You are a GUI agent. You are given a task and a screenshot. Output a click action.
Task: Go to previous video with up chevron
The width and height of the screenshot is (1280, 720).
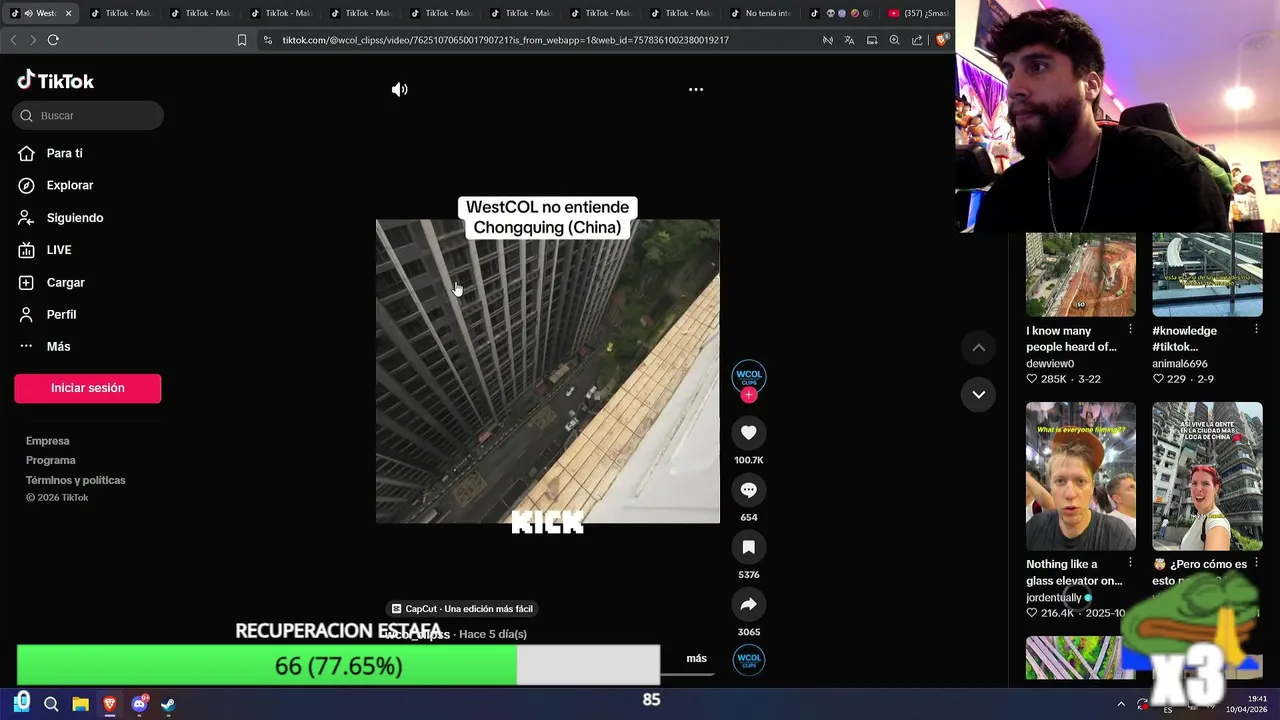click(x=979, y=348)
